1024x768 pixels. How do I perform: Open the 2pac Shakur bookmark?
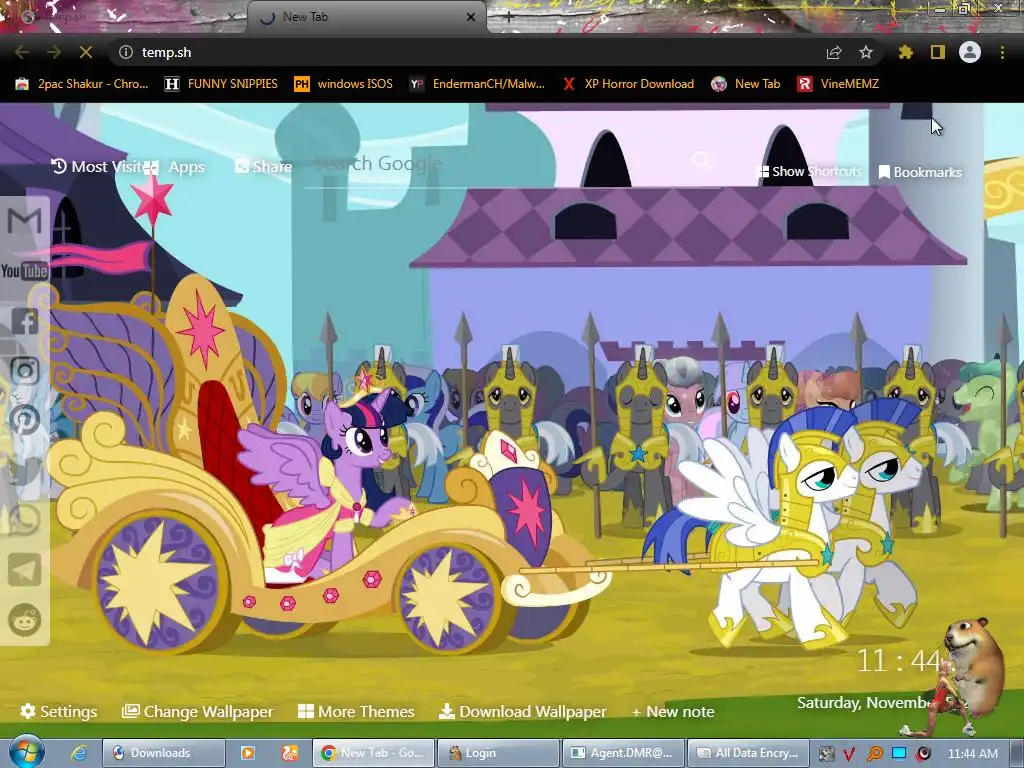click(x=82, y=84)
